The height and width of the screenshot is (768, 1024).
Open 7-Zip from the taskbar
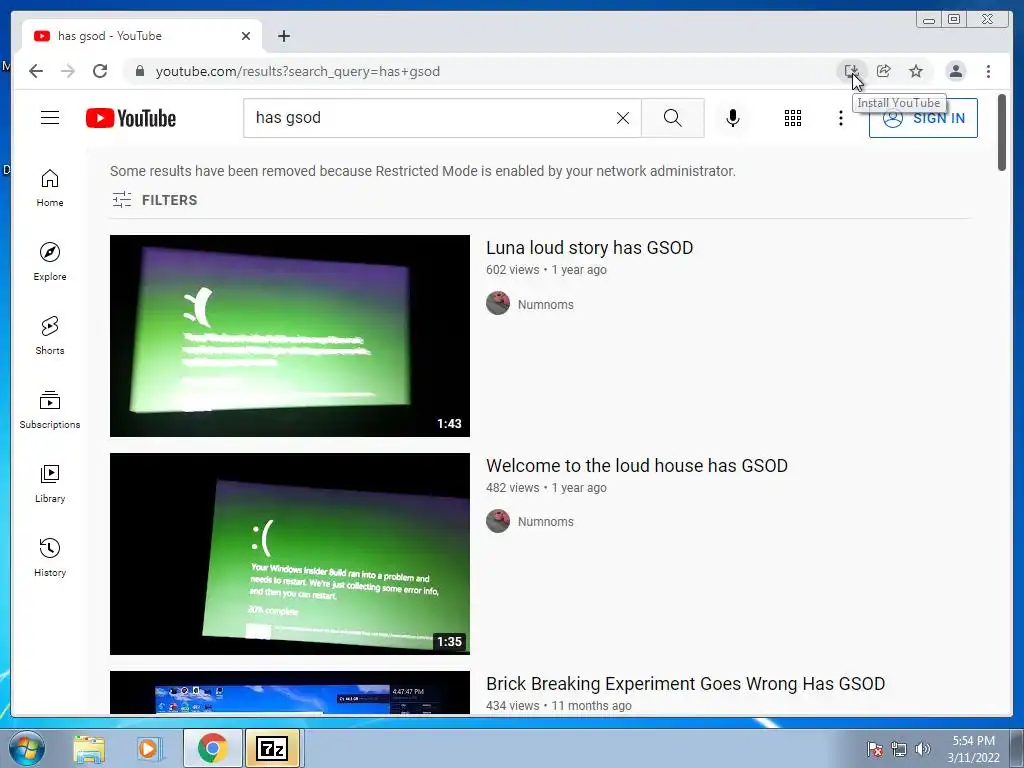(x=272, y=748)
